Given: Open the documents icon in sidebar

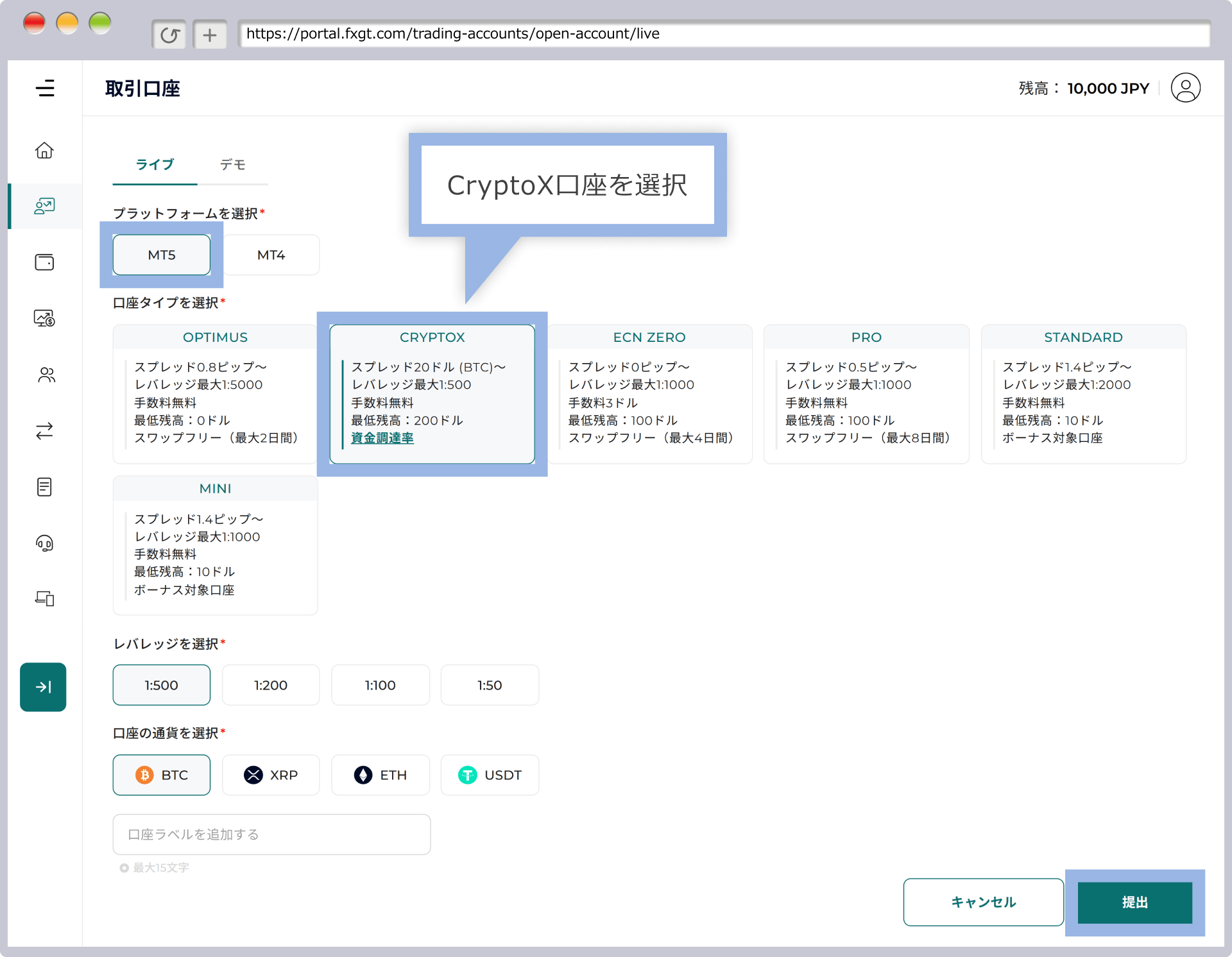Looking at the screenshot, I should click(44, 487).
